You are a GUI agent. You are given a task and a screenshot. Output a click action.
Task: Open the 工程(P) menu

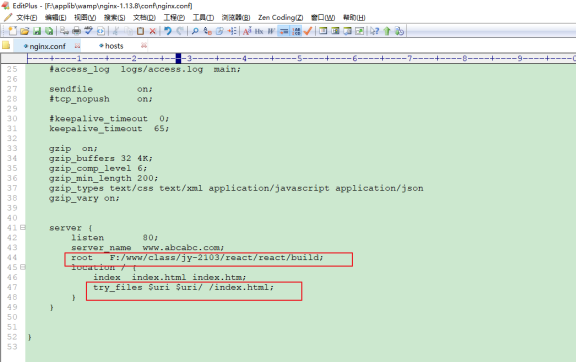[174, 17]
